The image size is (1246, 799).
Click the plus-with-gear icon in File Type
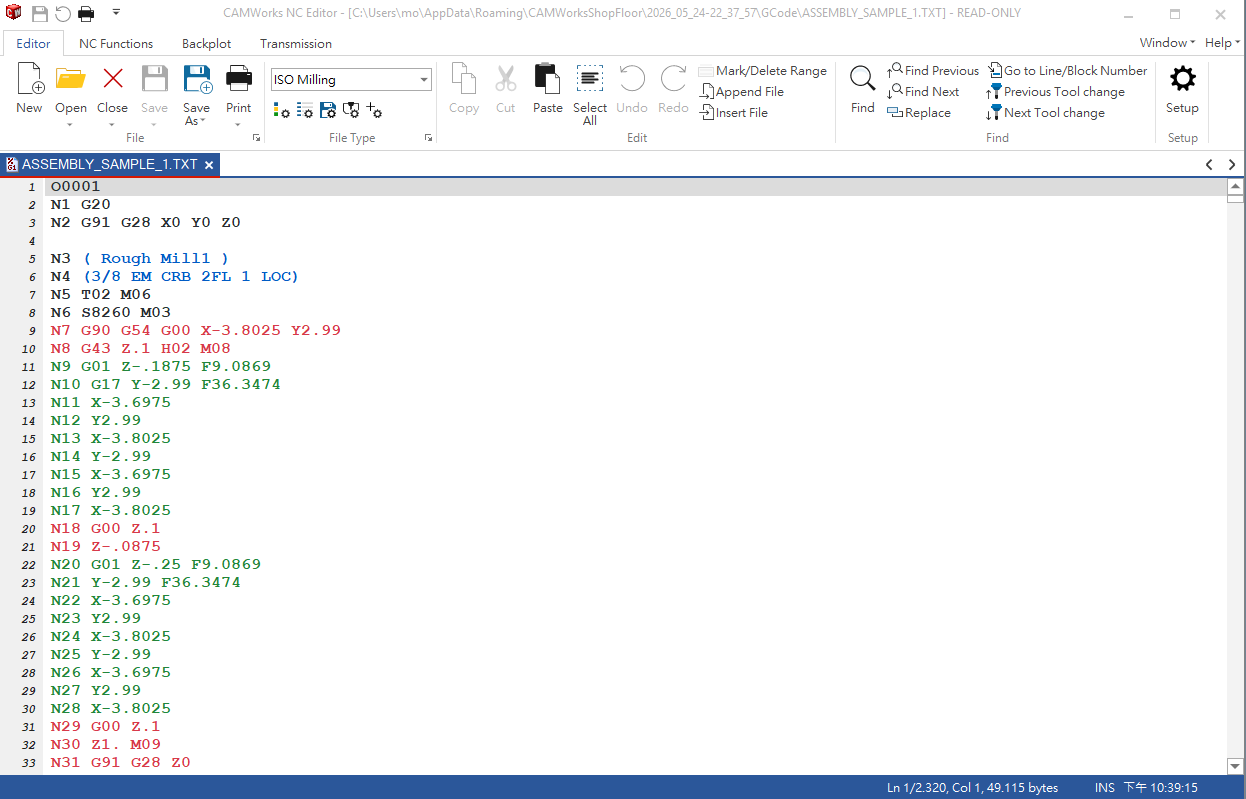(374, 110)
